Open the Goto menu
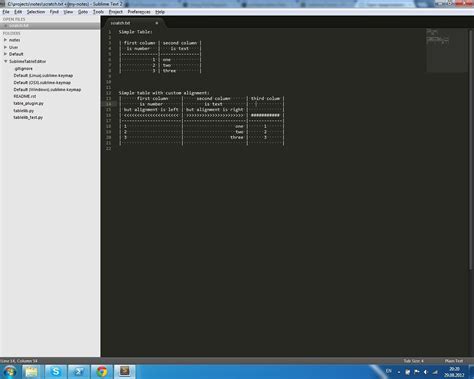Image resolution: width=474 pixels, height=379 pixels. point(83,12)
